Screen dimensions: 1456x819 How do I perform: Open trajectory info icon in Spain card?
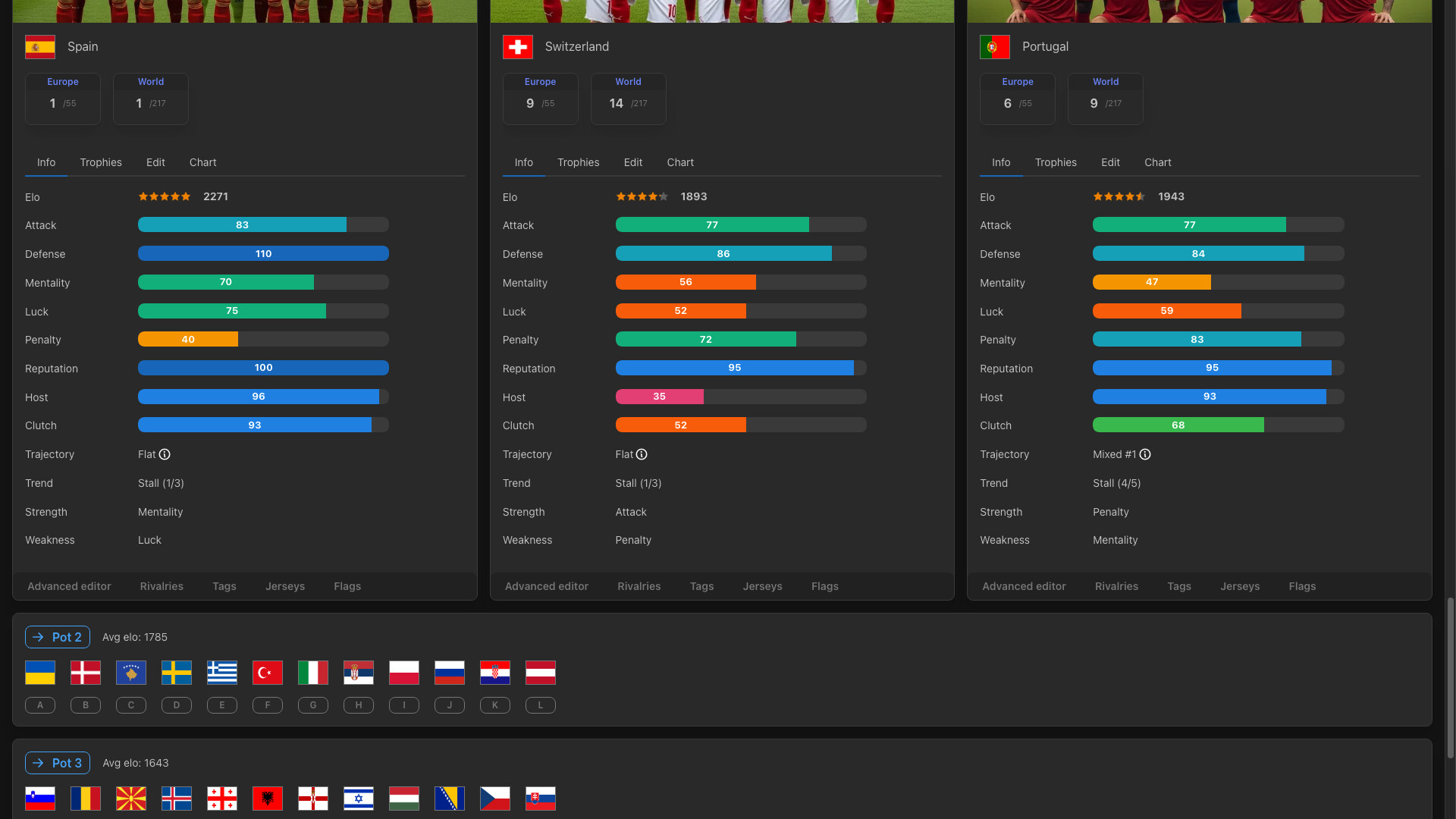click(x=165, y=454)
